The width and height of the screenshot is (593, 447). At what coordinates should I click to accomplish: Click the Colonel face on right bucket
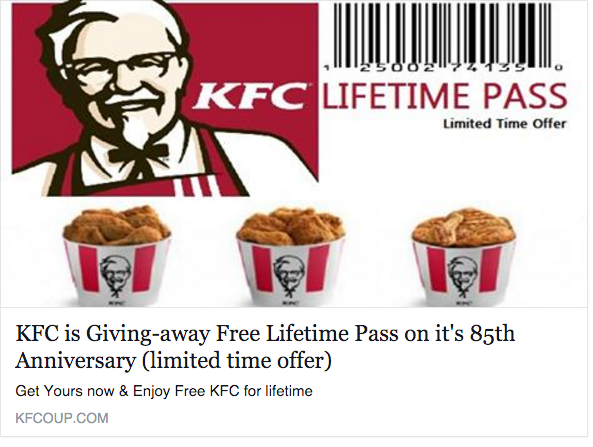[x=463, y=276]
